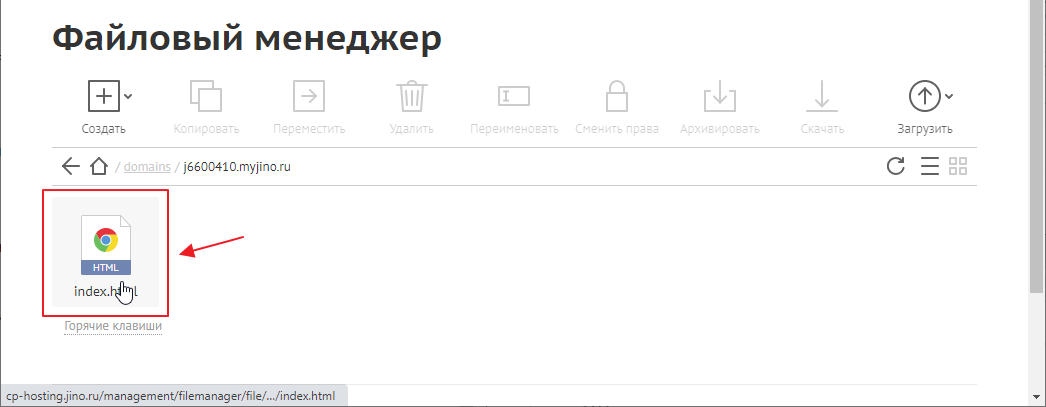1046x407 pixels.
Task: Open the Горячие клавиши link
Action: pos(113,326)
